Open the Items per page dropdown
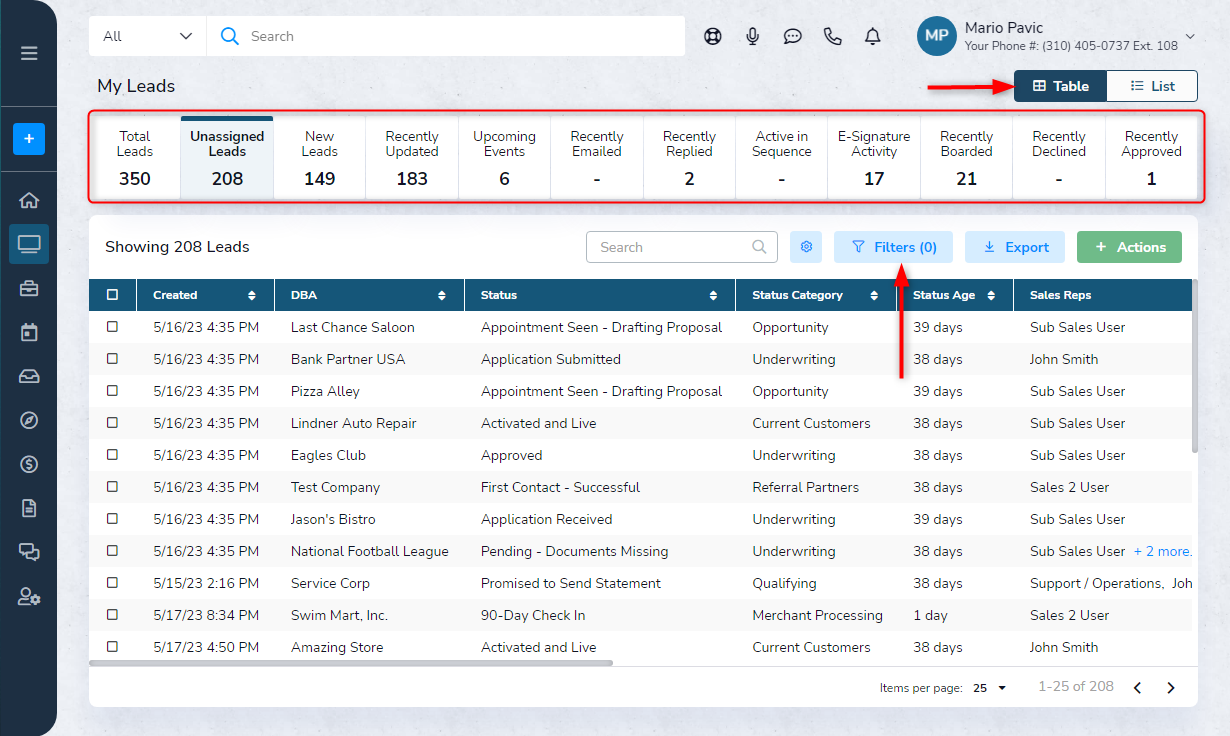Viewport: 1230px width, 736px height. pos(990,688)
